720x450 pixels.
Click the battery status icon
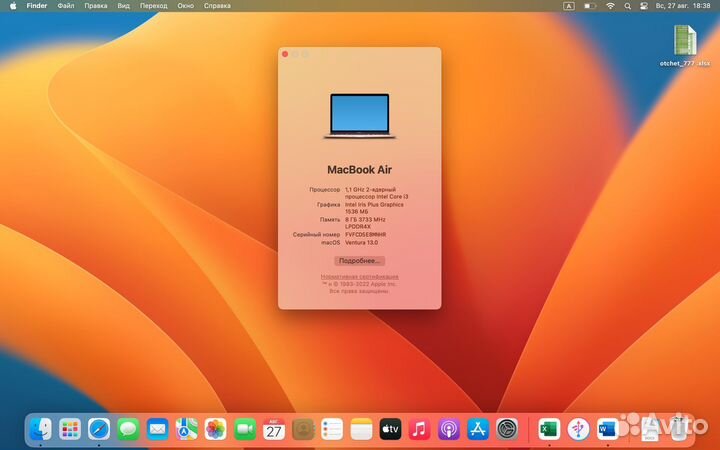pos(590,6)
